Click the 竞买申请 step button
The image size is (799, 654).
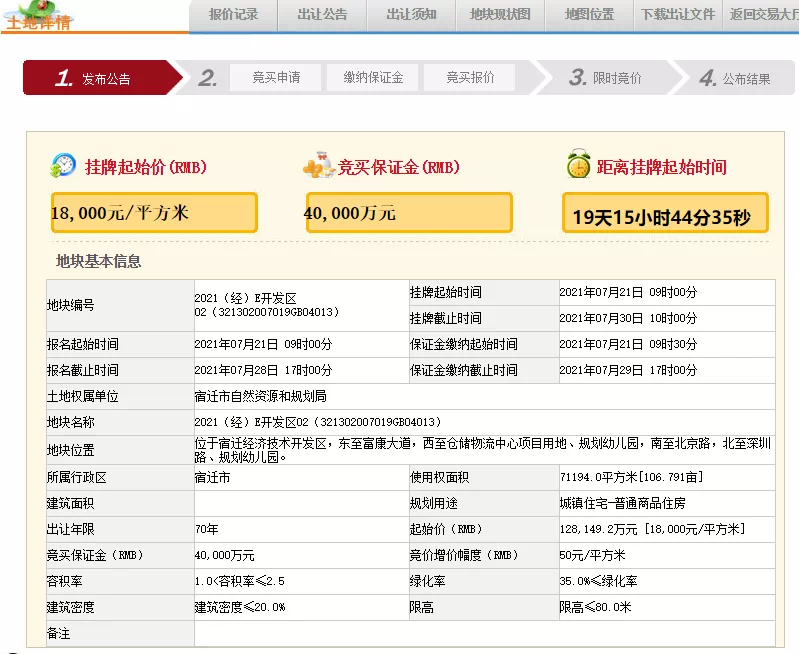pyautogui.click(x=276, y=77)
